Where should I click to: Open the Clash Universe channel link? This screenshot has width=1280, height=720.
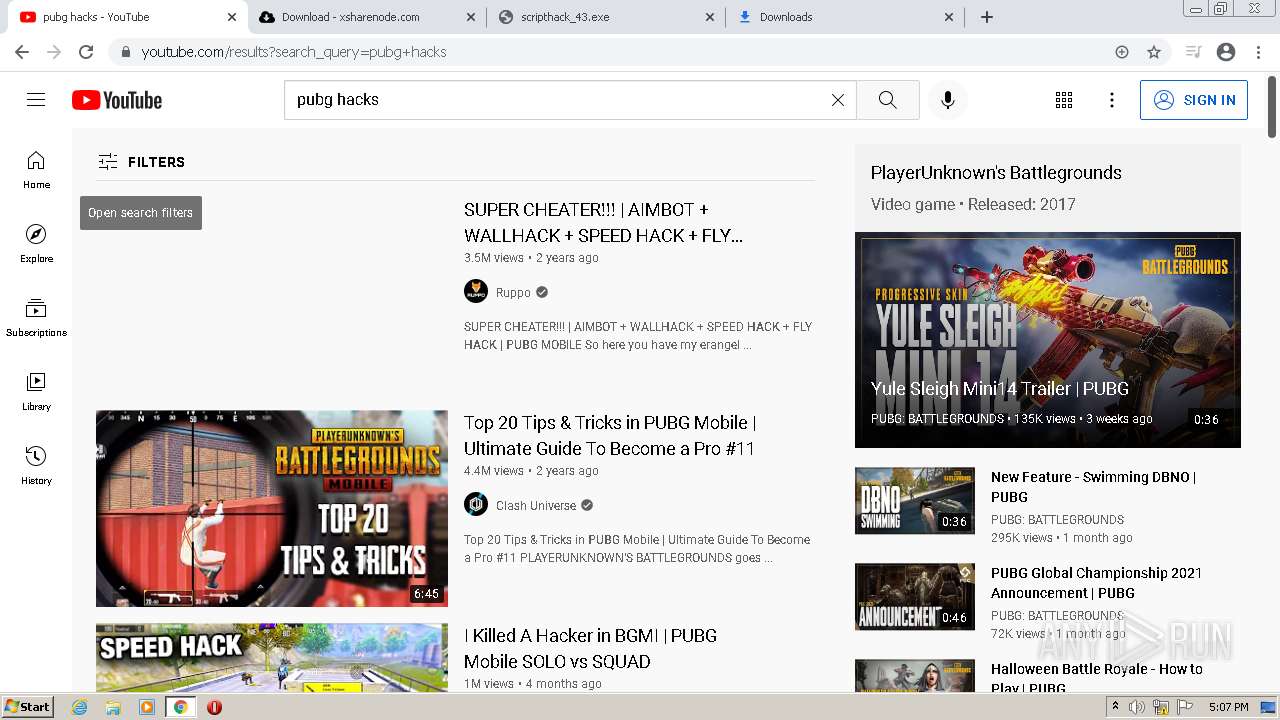pos(536,506)
